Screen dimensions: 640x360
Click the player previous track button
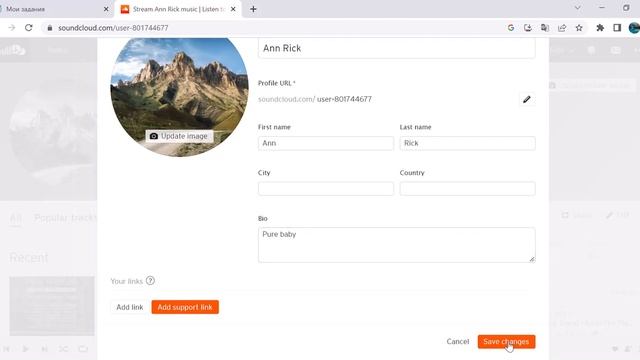coord(7,349)
